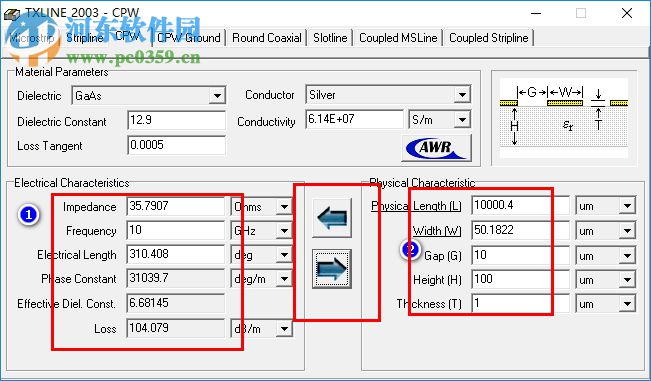Click the Loss field 104.079
651x381 pixels.
point(176,328)
